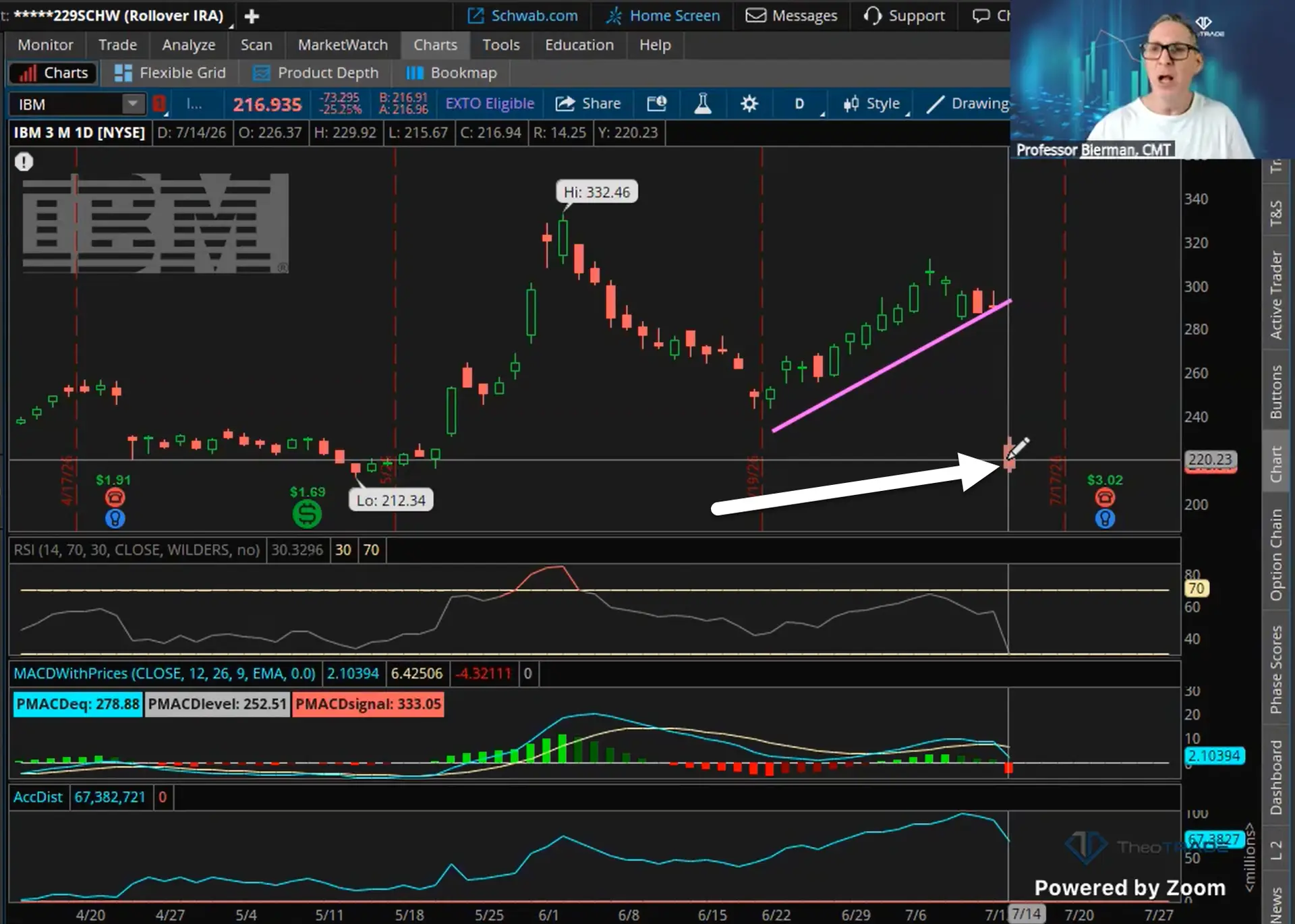The image size is (1295, 924).
Task: Open the Product Depth sub-tab
Action: click(x=316, y=73)
